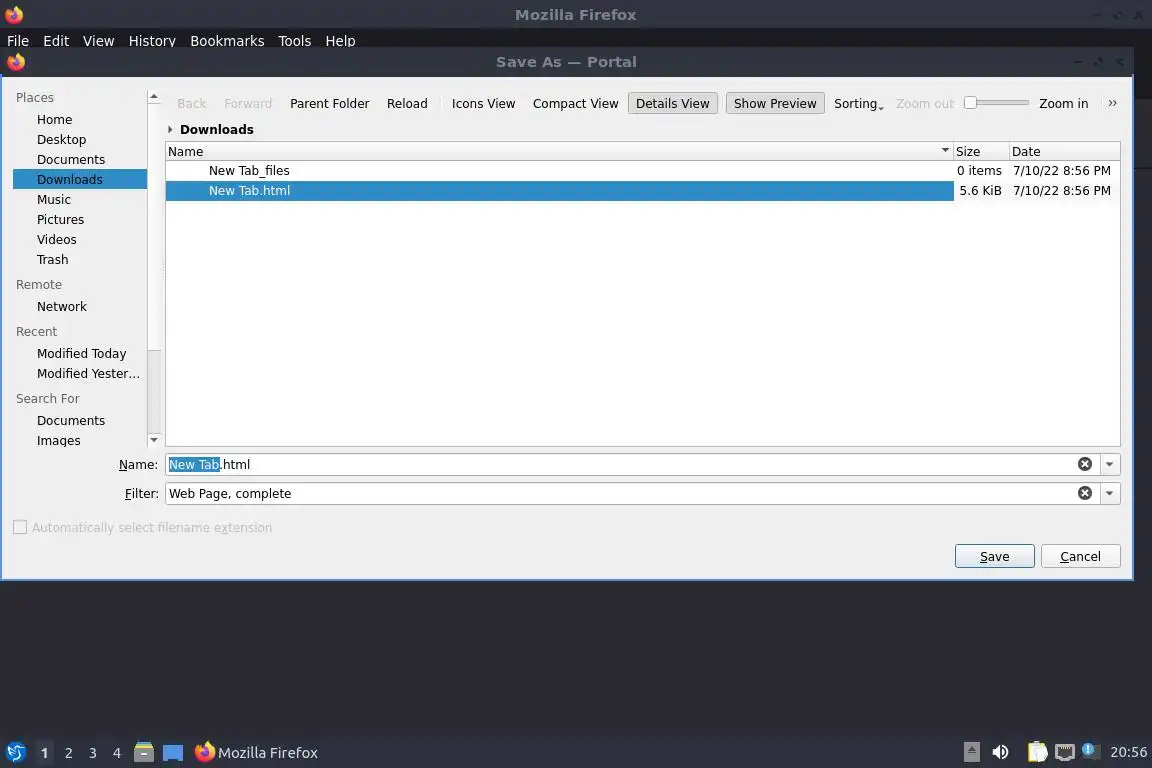1152x768 pixels.
Task: Open the file manager taskbar icon
Action: [144, 752]
